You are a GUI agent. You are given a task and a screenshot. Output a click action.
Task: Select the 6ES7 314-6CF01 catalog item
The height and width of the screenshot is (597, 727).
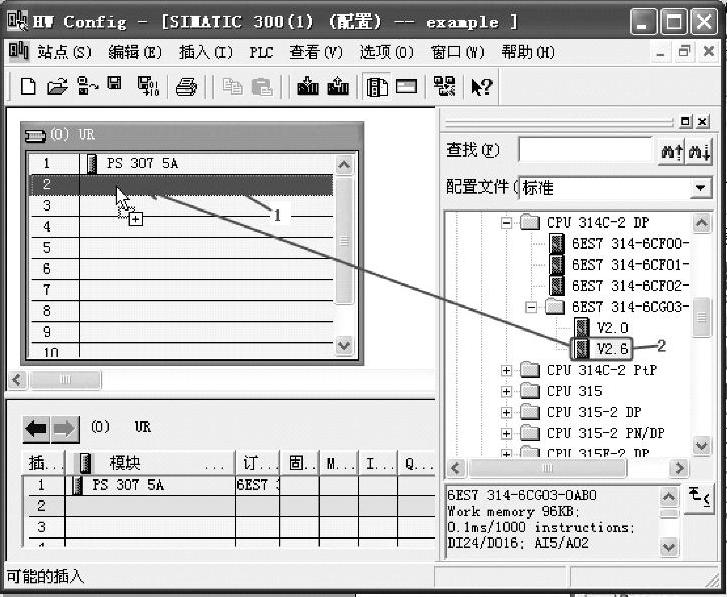[x=619, y=265]
